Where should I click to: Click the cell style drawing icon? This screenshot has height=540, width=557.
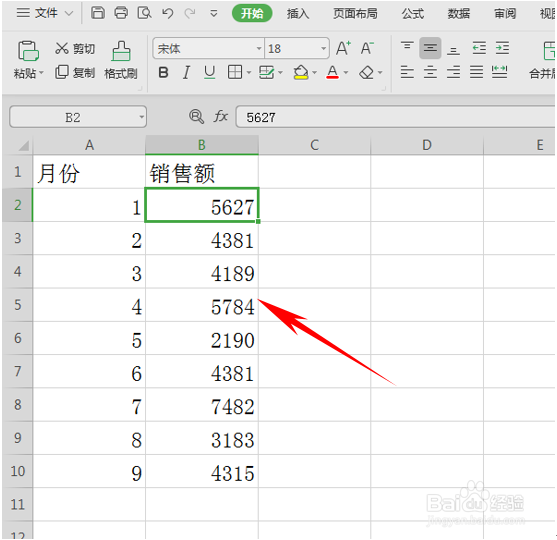click(x=266, y=72)
